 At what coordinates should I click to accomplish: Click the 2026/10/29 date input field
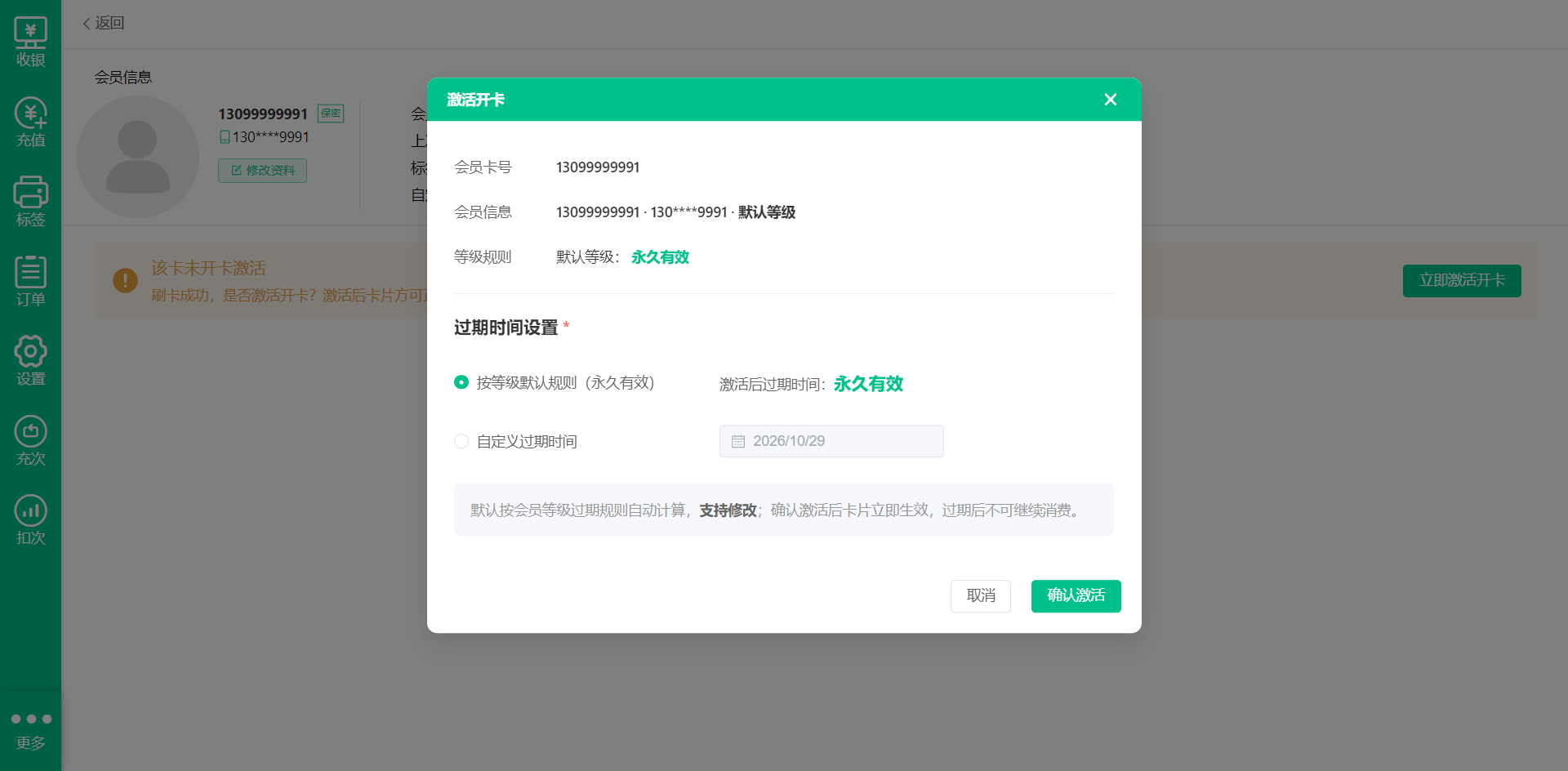(831, 441)
